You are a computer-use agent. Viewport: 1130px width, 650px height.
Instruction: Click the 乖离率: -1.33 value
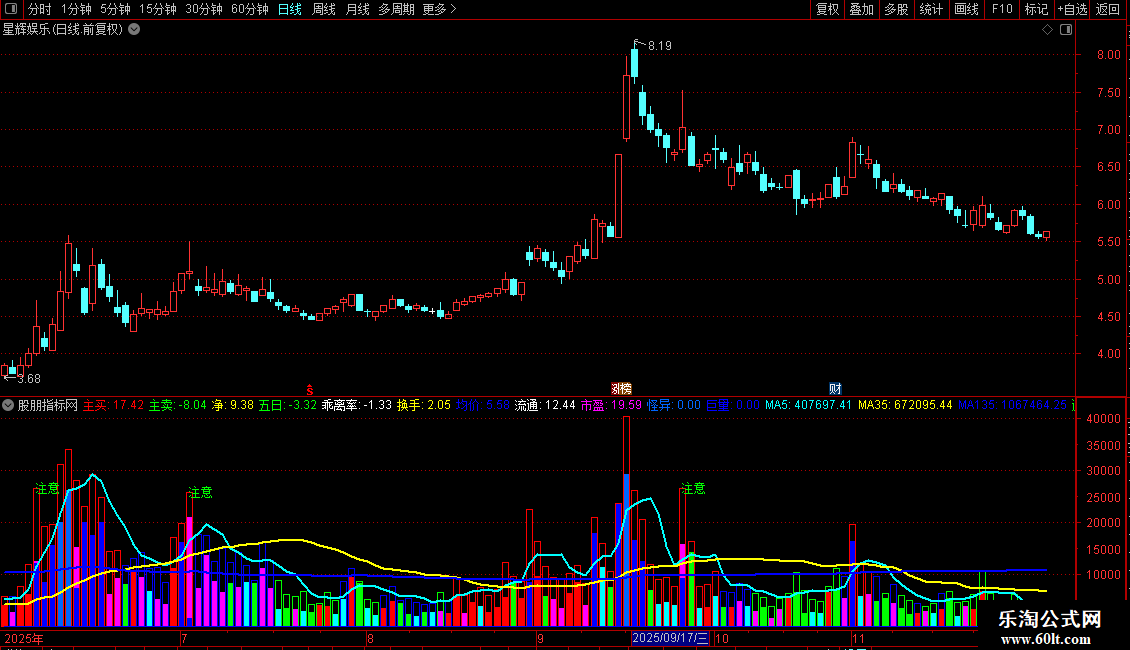pos(357,405)
